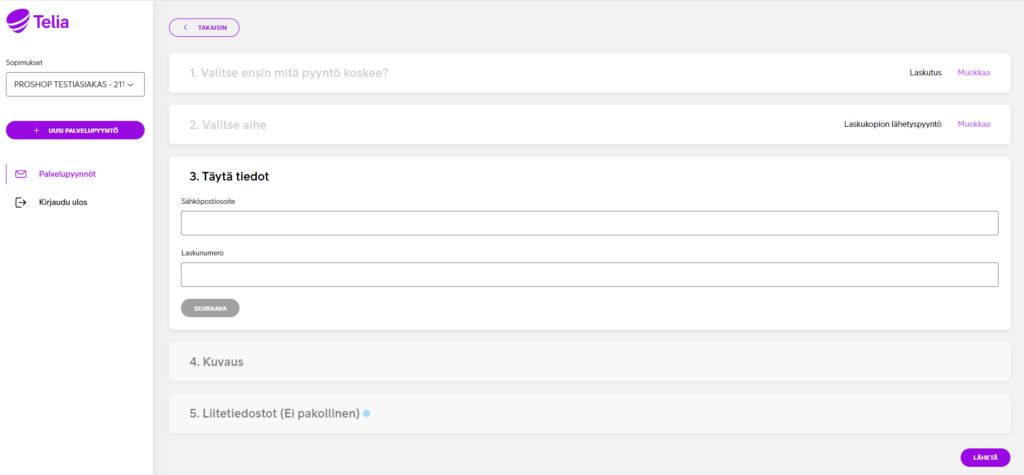Screen dimensions: 1024x475
Task: Click the info icon next to Liitetiedostot
Action: (366, 414)
